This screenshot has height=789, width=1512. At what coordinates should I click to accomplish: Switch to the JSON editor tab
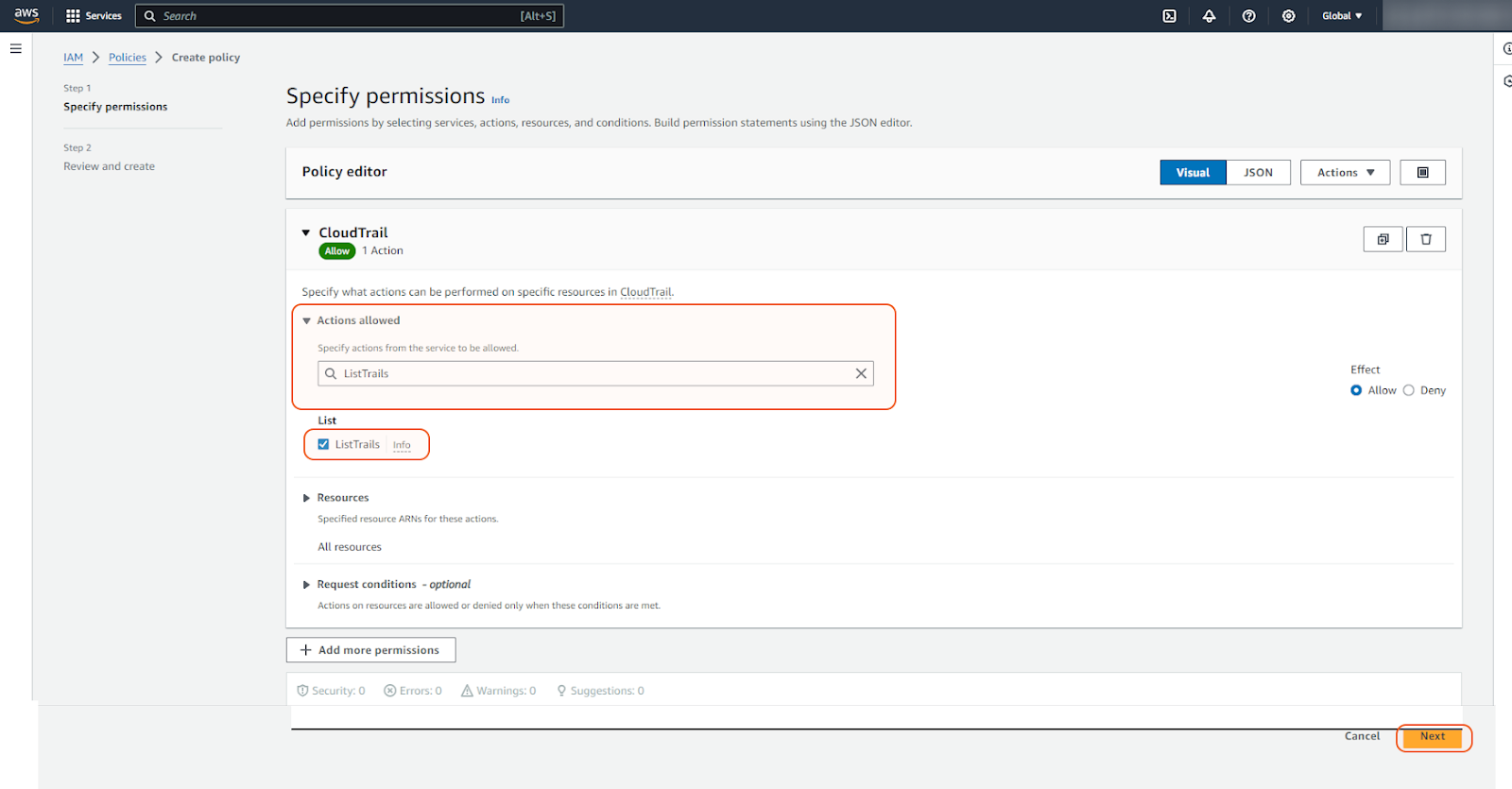tap(1258, 172)
